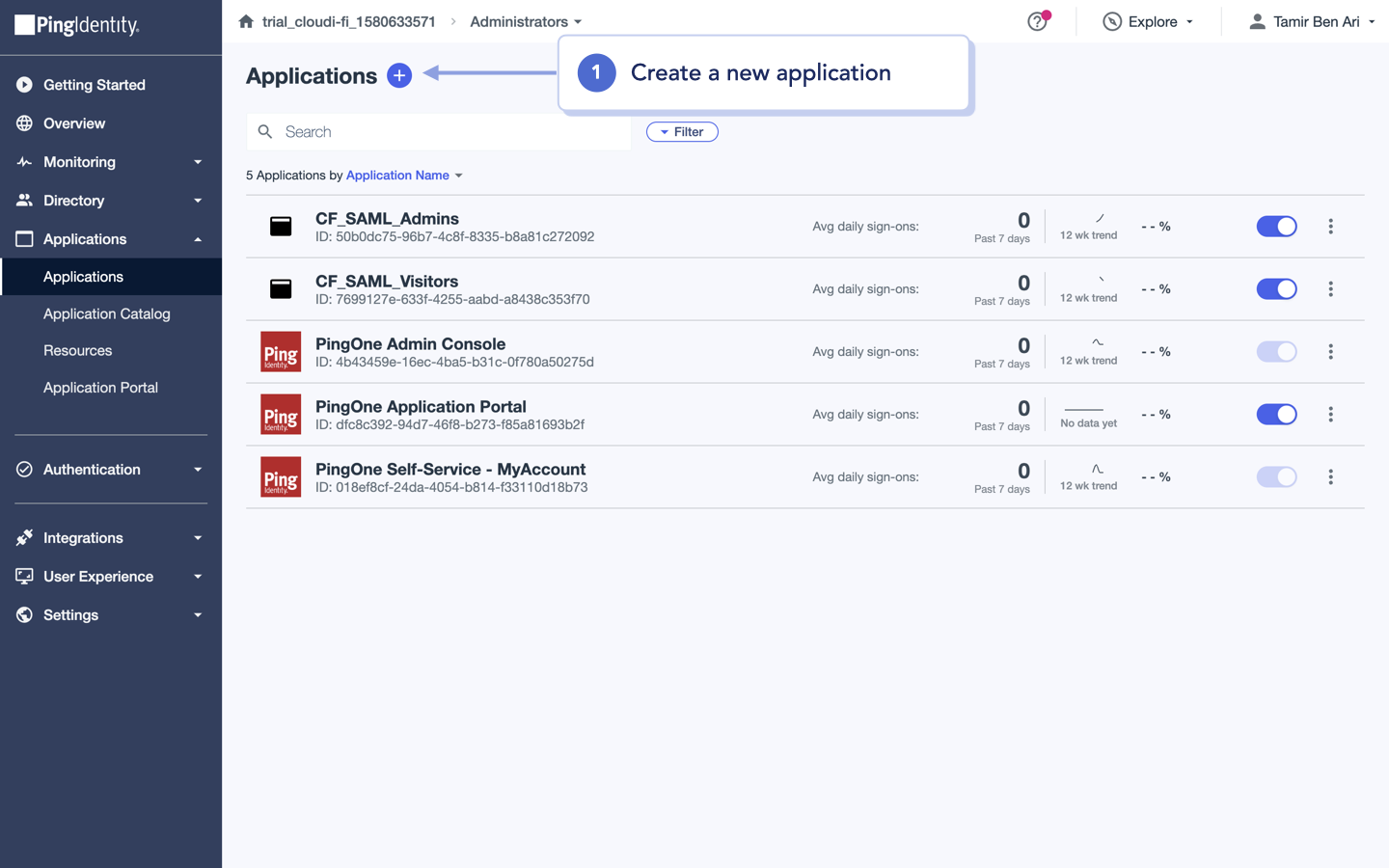Open the Application Name sort dropdown

[x=396, y=176]
